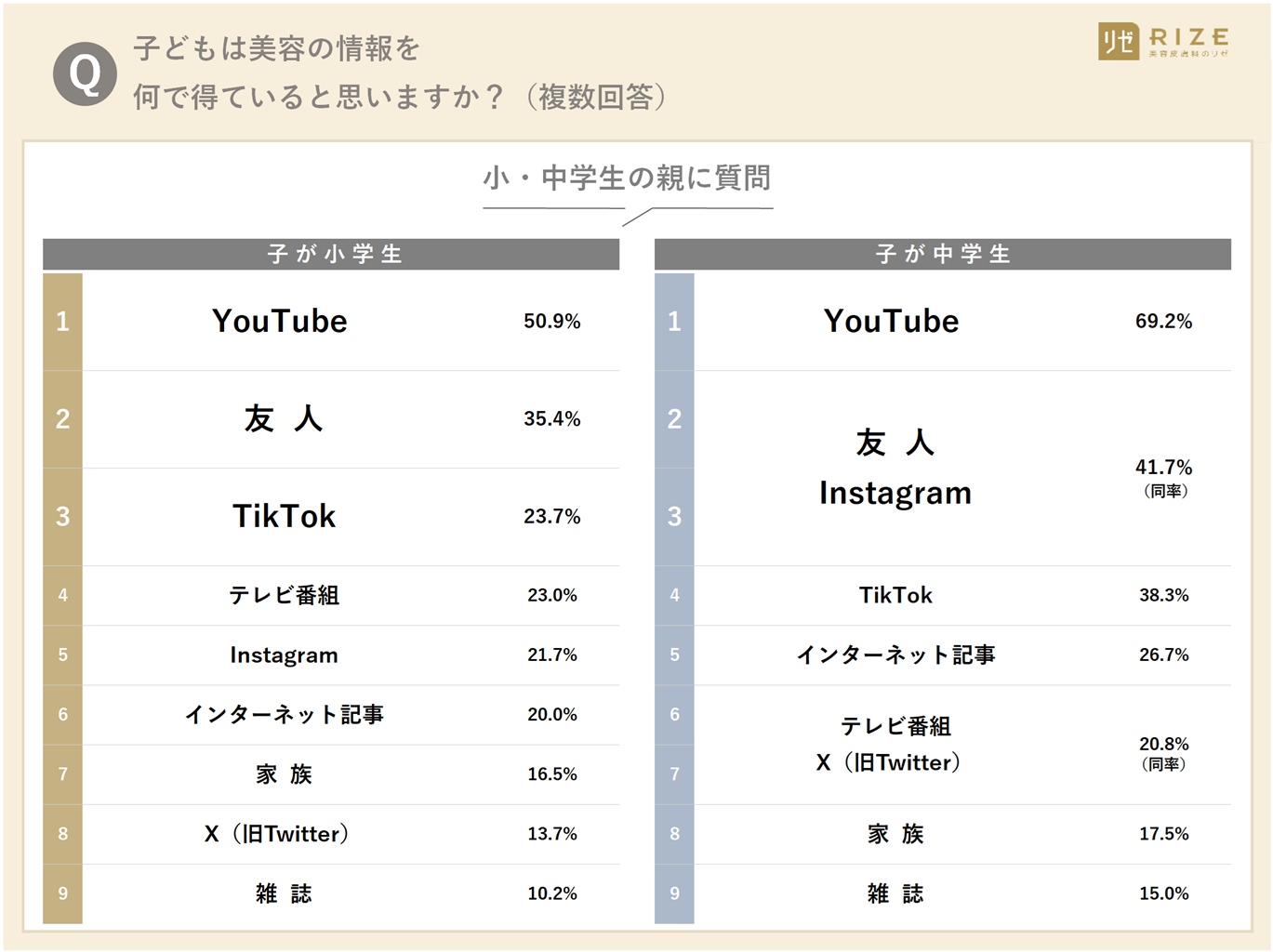Select the heading line "何で得ていると思いますか？（複数回答）"
This screenshot has width=1273, height=952.
402,97
